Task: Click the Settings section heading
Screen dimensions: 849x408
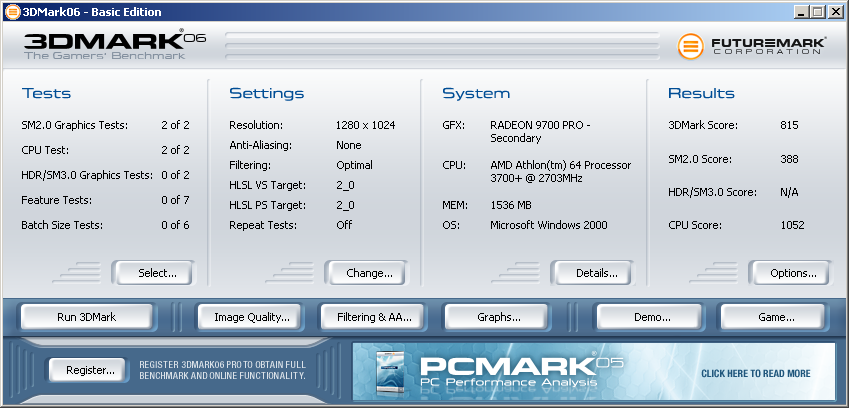Action: 266,93
